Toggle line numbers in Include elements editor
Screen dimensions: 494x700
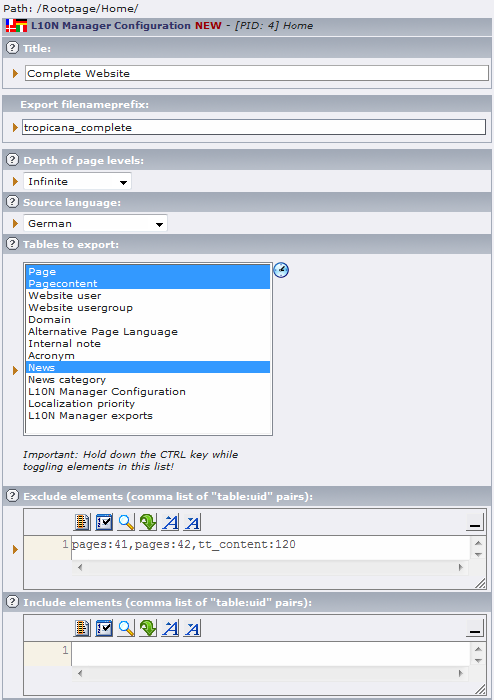point(82,628)
